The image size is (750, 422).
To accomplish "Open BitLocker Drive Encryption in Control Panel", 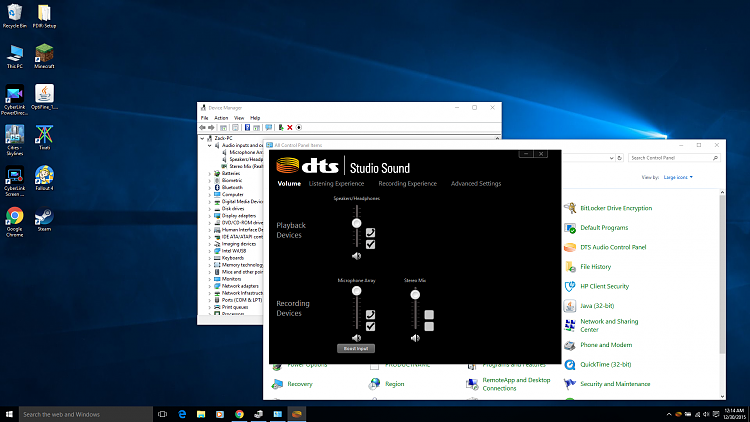I will tap(616, 208).
